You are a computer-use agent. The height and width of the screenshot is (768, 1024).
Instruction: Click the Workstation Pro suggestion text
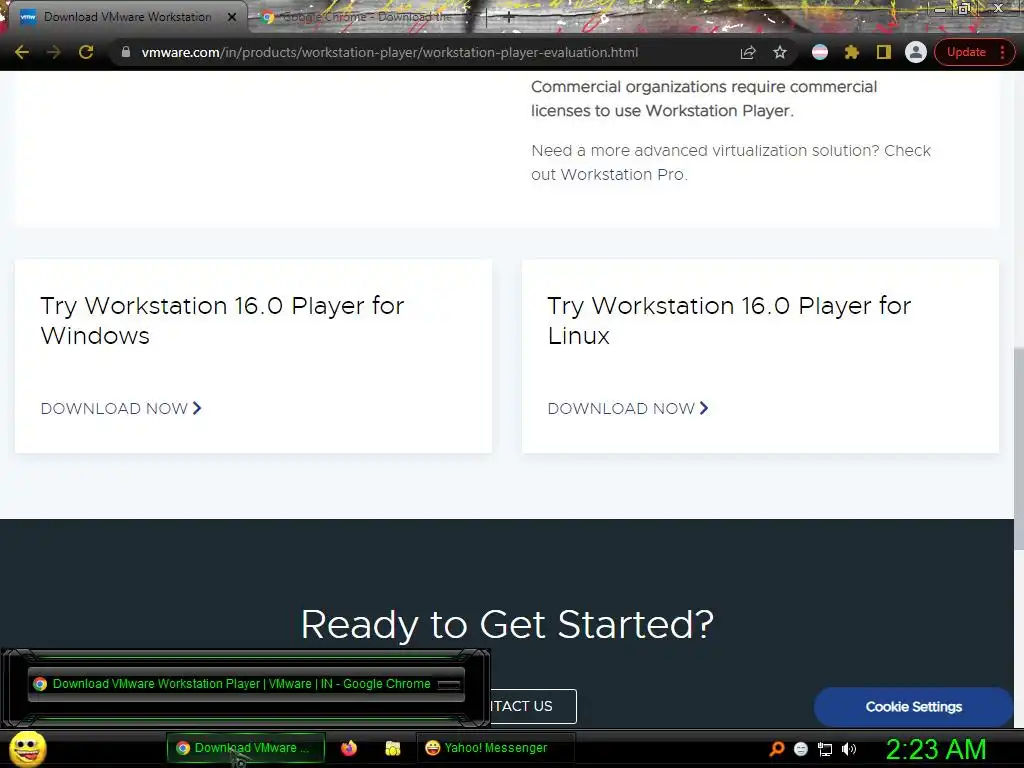pos(731,163)
